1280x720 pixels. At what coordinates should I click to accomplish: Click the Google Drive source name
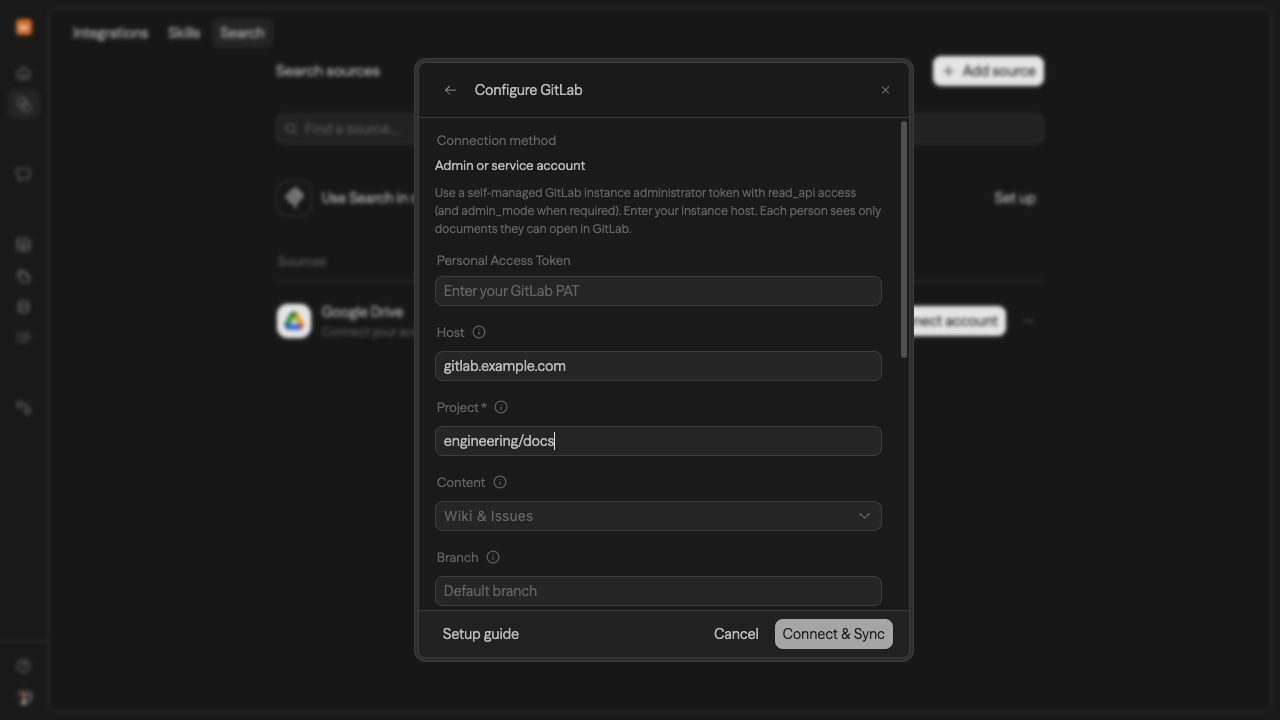tap(362, 312)
